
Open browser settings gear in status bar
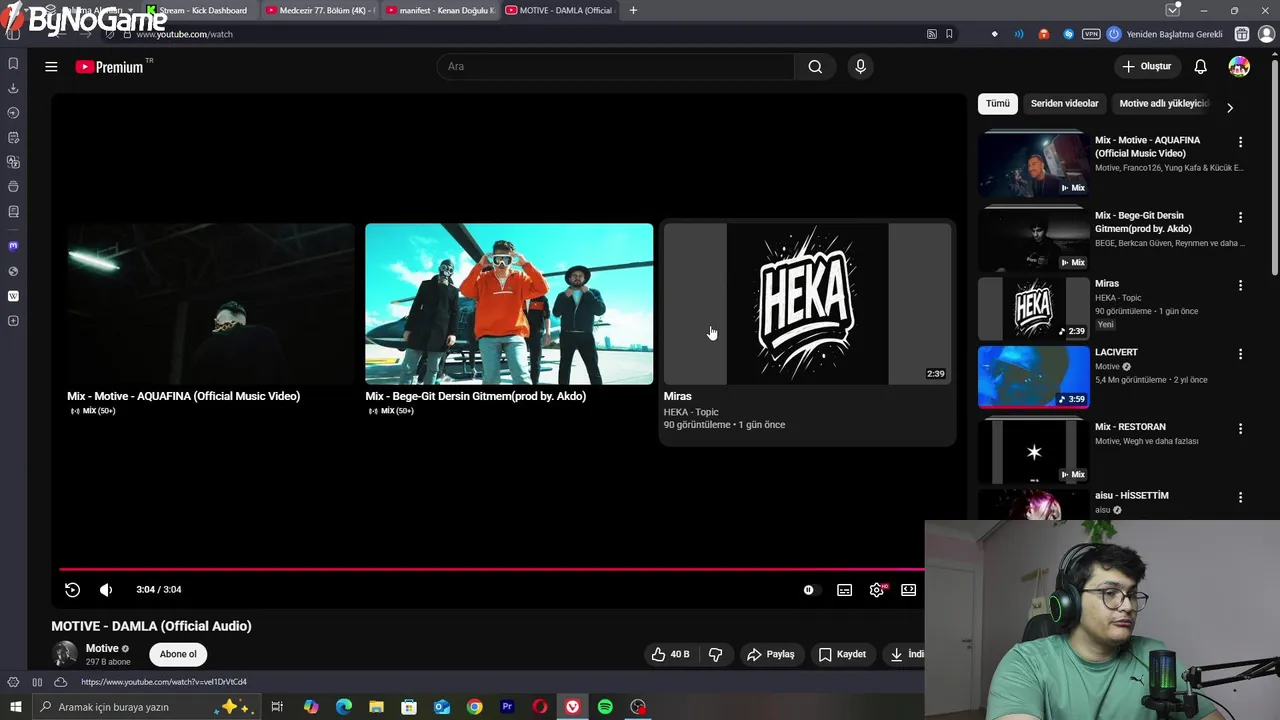[x=13, y=682]
